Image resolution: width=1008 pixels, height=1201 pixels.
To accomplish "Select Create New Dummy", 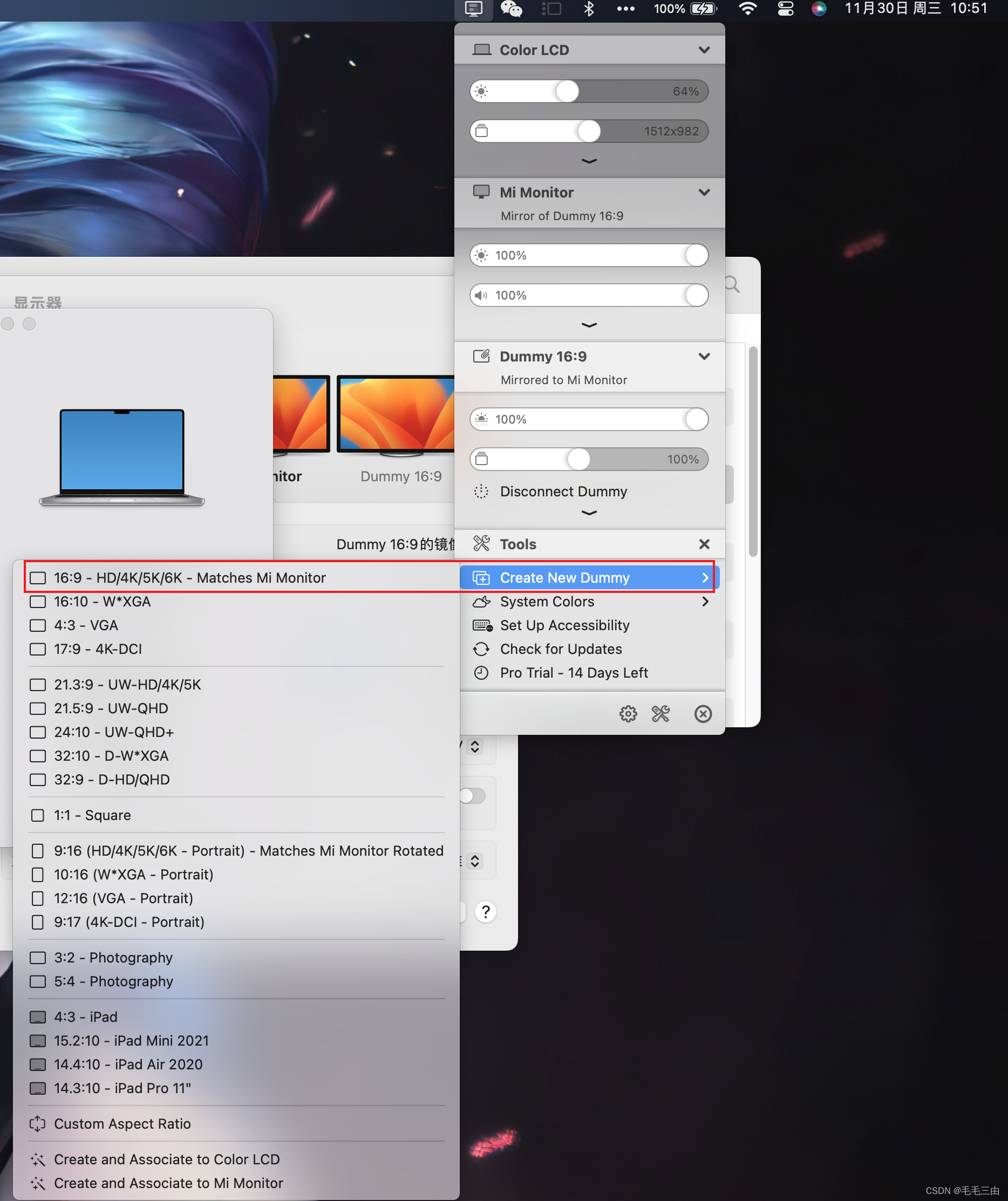I will pos(587,577).
